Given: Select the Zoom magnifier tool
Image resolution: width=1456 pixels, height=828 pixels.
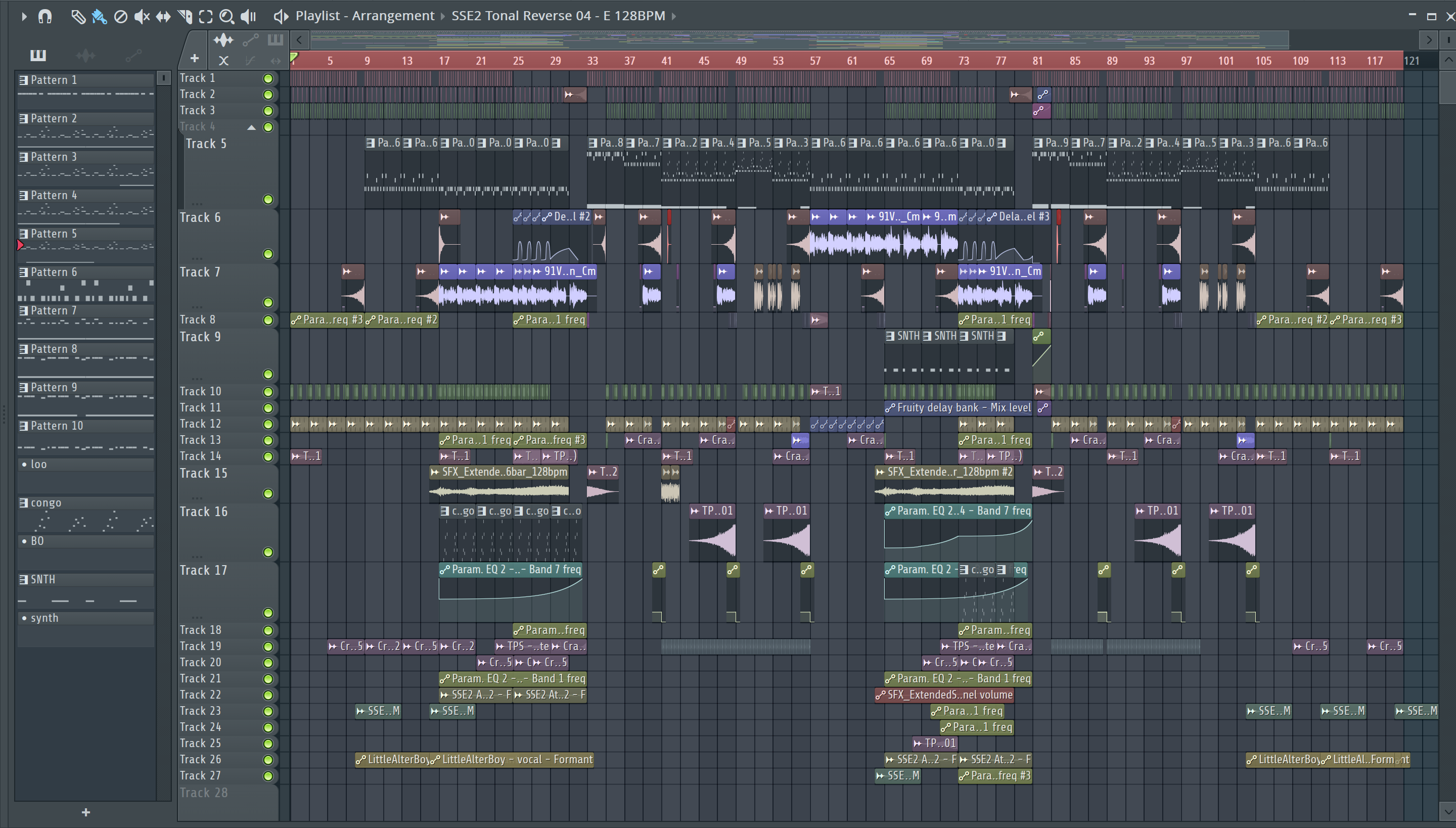Looking at the screenshot, I should click(x=226, y=17).
